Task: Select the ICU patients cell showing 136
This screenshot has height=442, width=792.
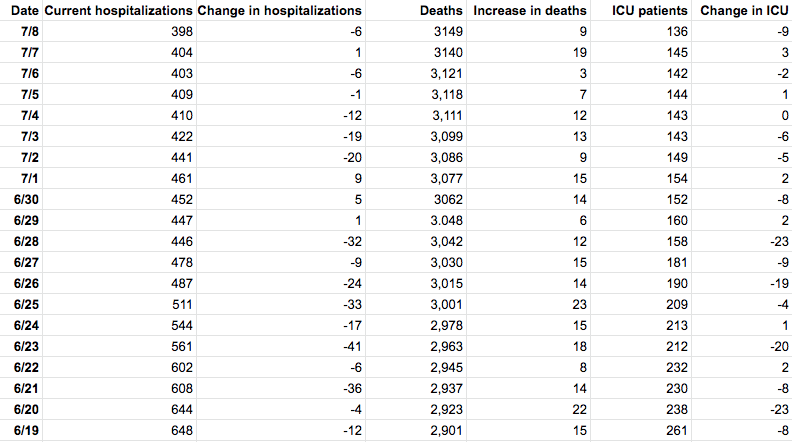Action: tap(675, 31)
